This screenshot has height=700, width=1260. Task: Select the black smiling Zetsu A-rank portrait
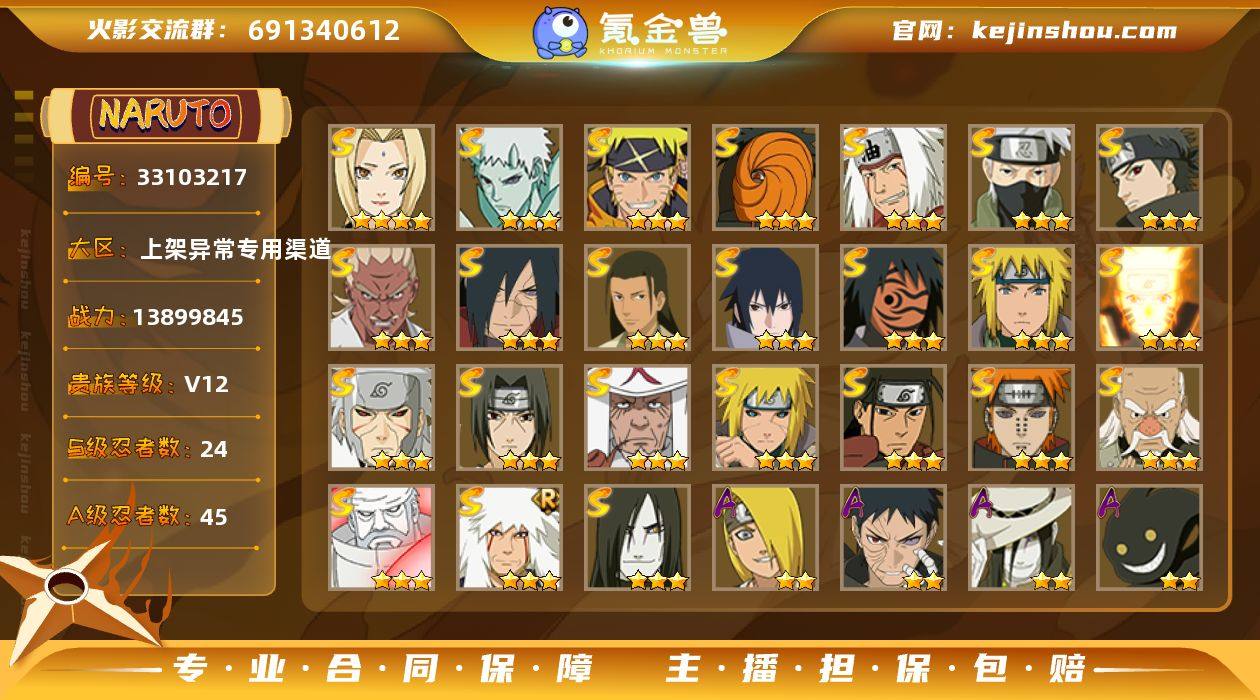[1149, 537]
